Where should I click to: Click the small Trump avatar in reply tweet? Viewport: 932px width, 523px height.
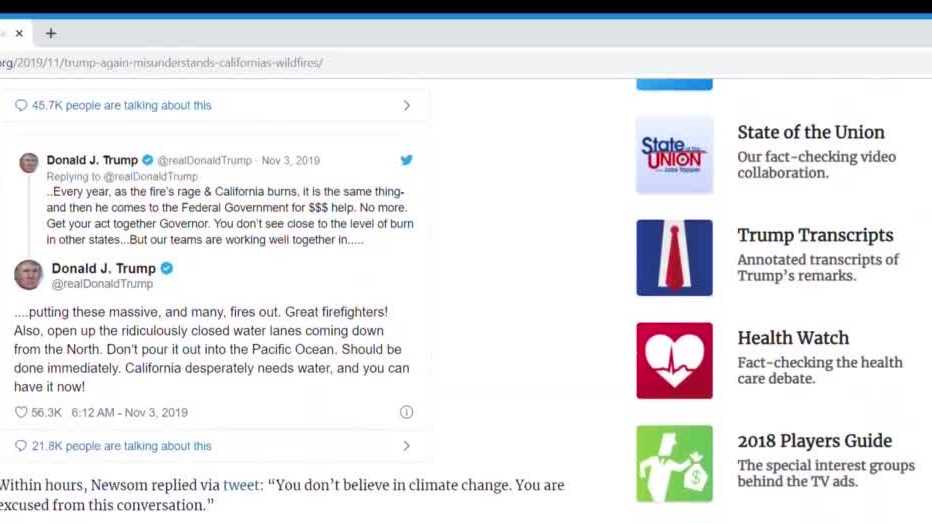pos(29,162)
